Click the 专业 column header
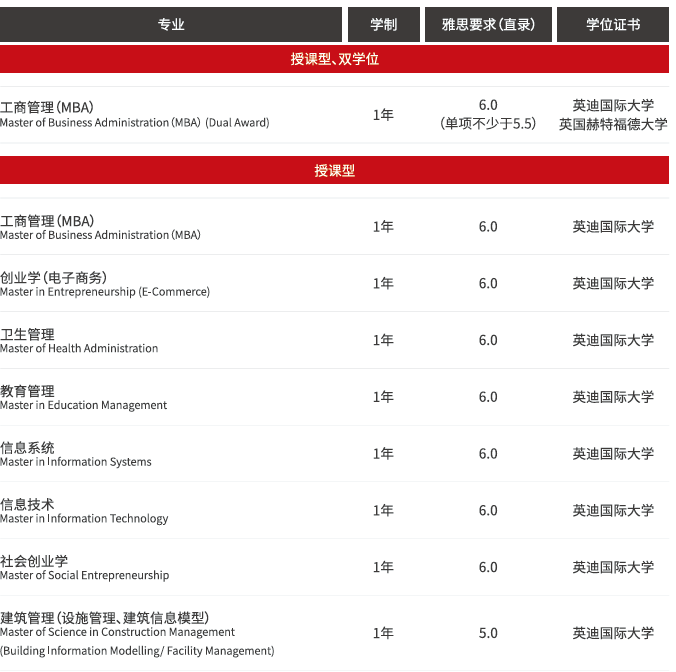This screenshot has height=672, width=676. [x=171, y=25]
